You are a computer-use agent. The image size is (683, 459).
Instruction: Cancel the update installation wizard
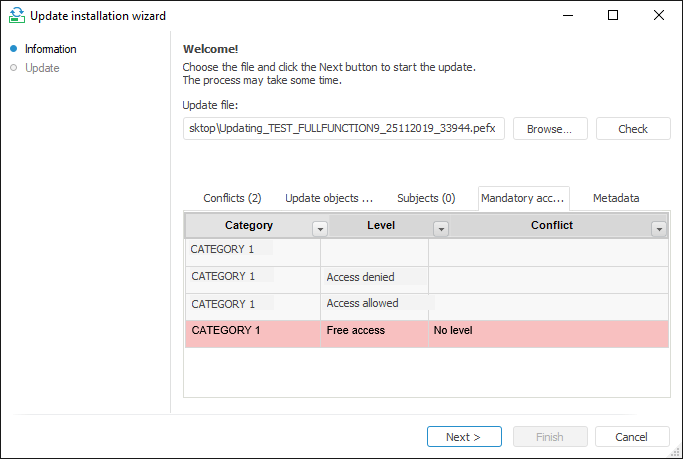click(x=632, y=437)
